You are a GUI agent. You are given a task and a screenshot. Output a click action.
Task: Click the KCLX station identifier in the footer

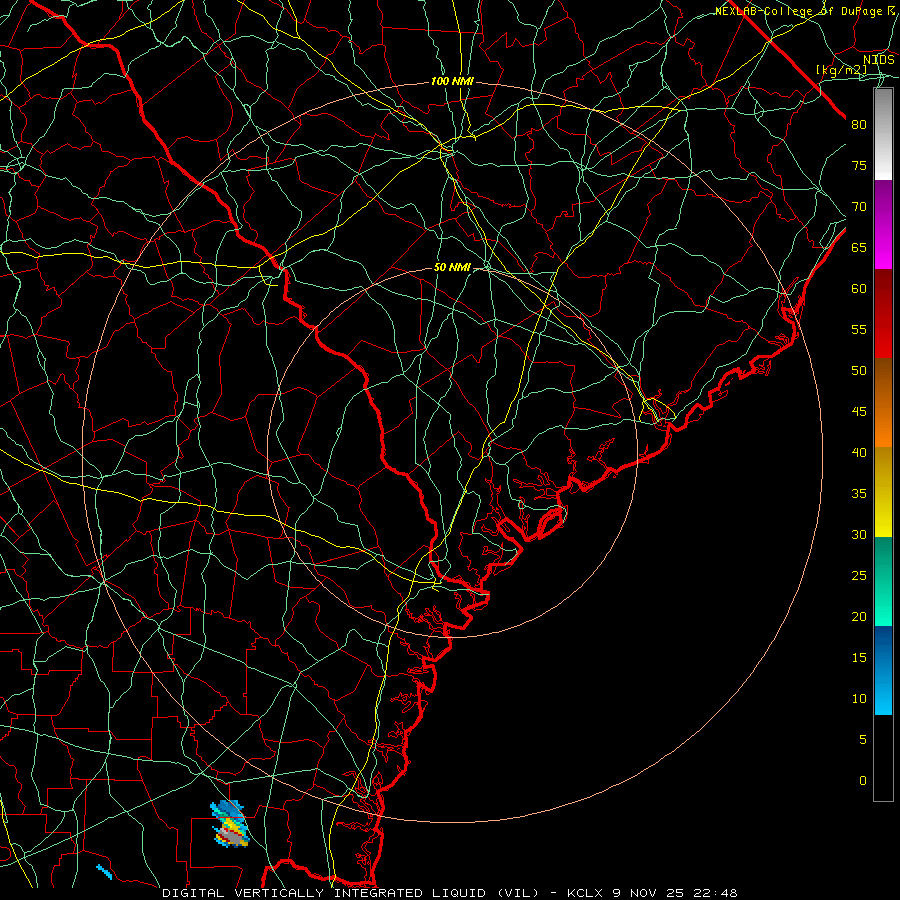(585, 893)
